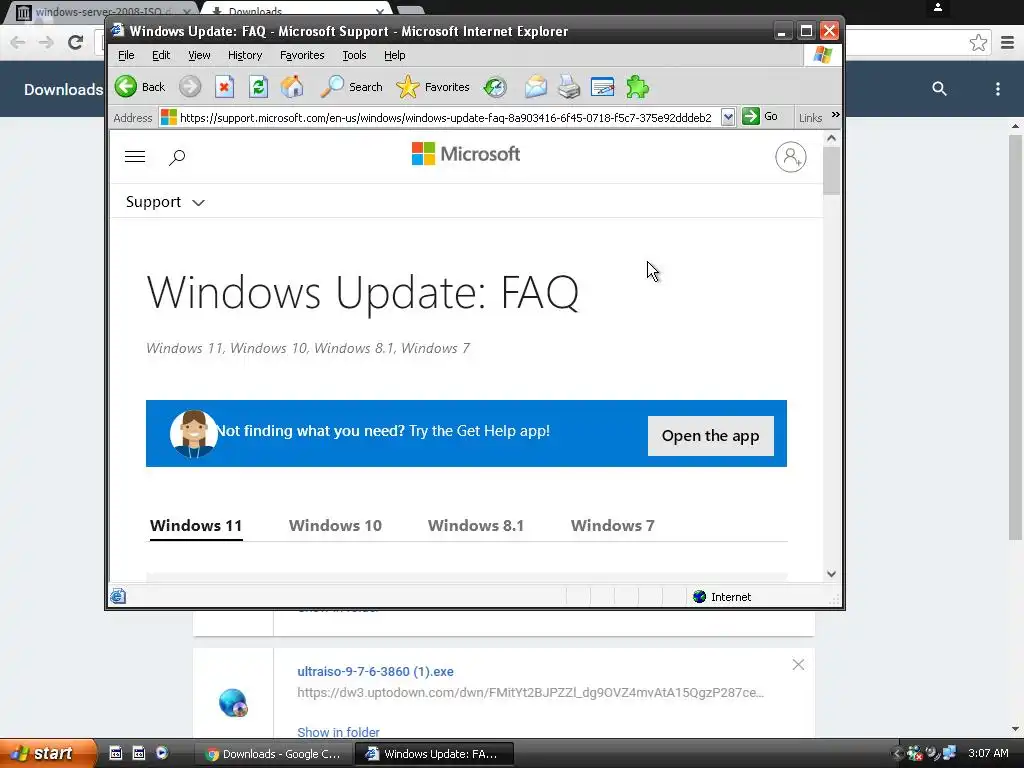
Task: Stop page loading with red X icon
Action: 224,87
